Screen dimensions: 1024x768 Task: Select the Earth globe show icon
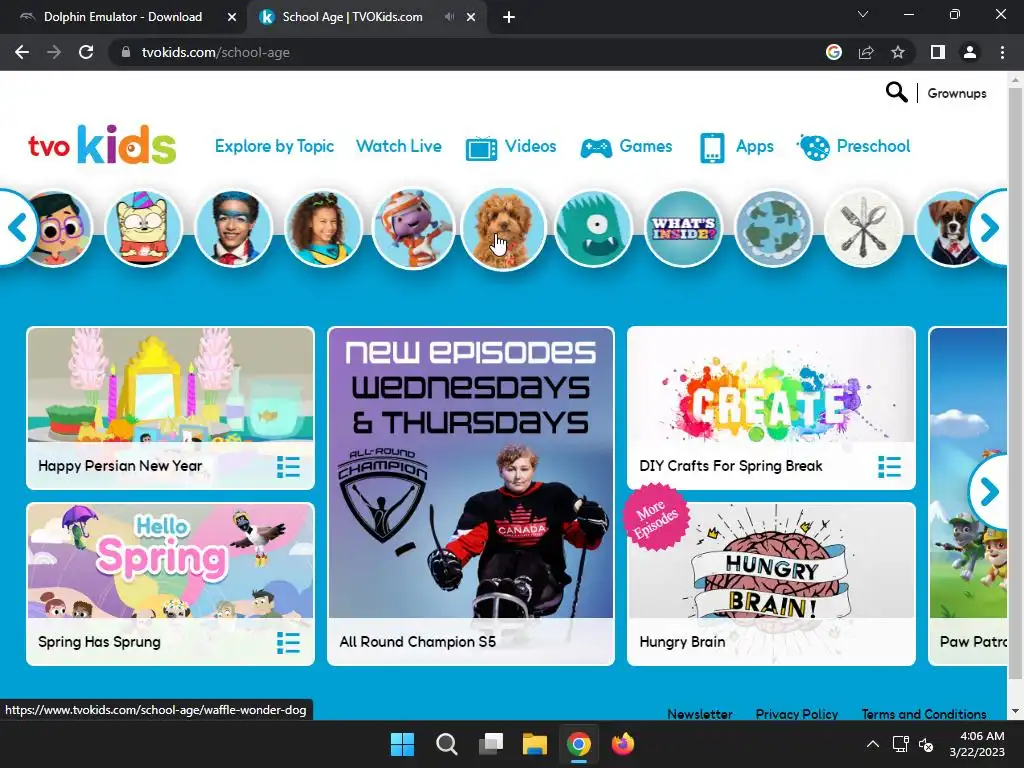pyautogui.click(x=774, y=229)
